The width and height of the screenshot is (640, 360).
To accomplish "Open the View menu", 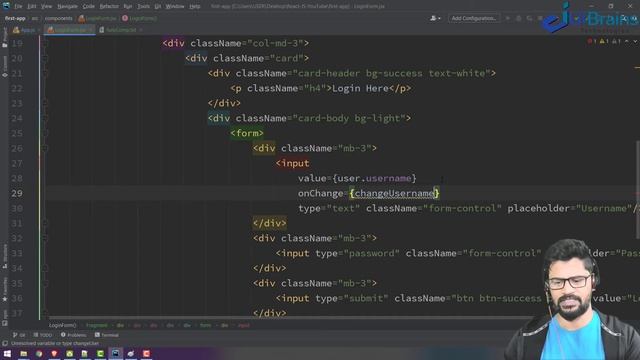I will click(x=47, y=6).
